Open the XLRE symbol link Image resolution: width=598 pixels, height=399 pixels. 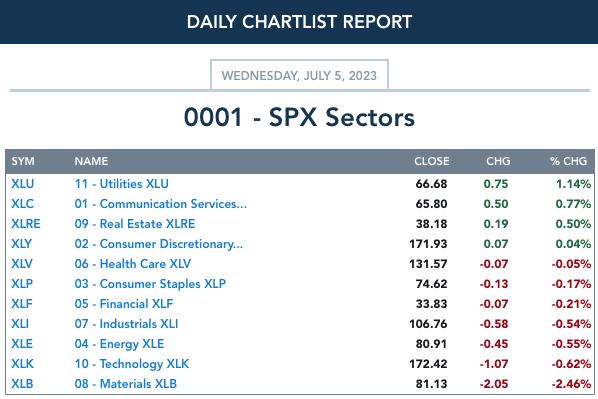point(26,224)
